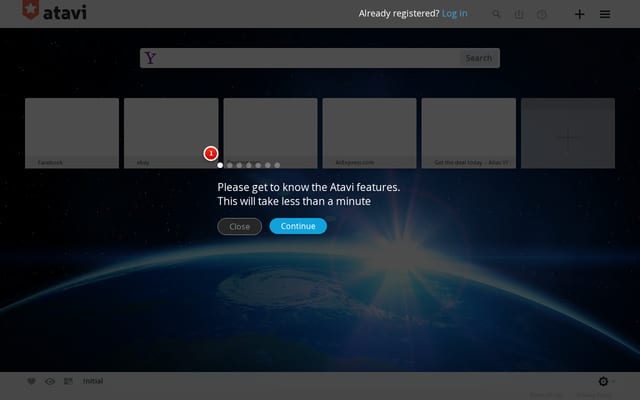Click the empty add-bookmark plus tile
The width and height of the screenshot is (640, 400).
(x=568, y=133)
